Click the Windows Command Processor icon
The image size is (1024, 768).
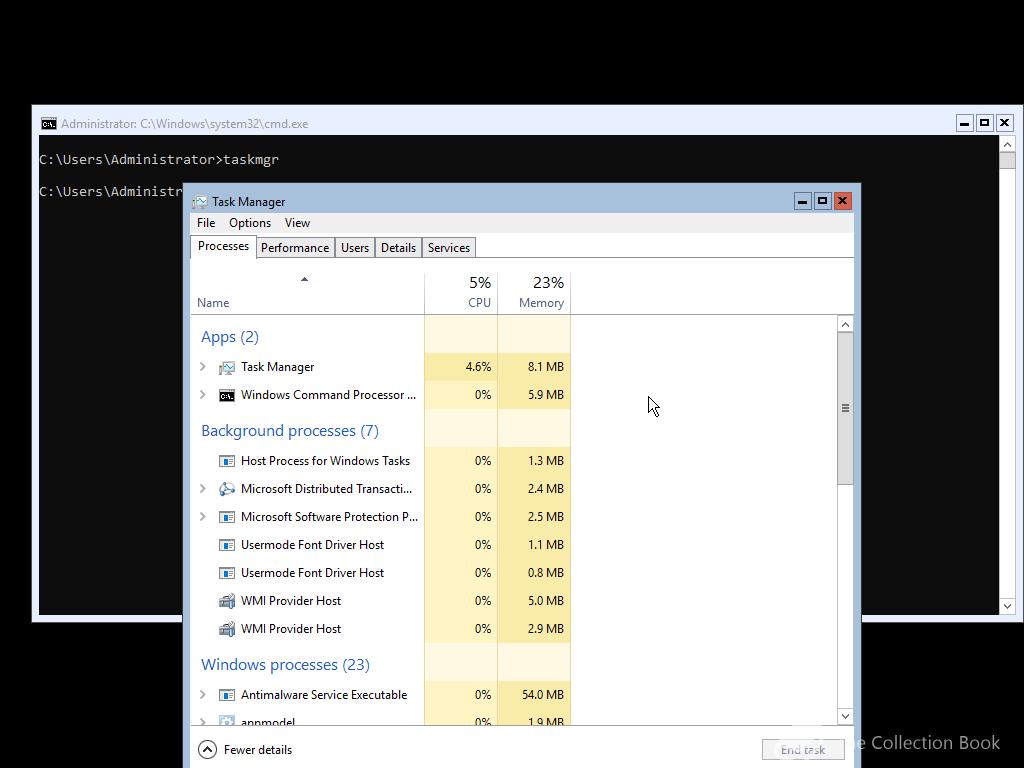click(227, 395)
